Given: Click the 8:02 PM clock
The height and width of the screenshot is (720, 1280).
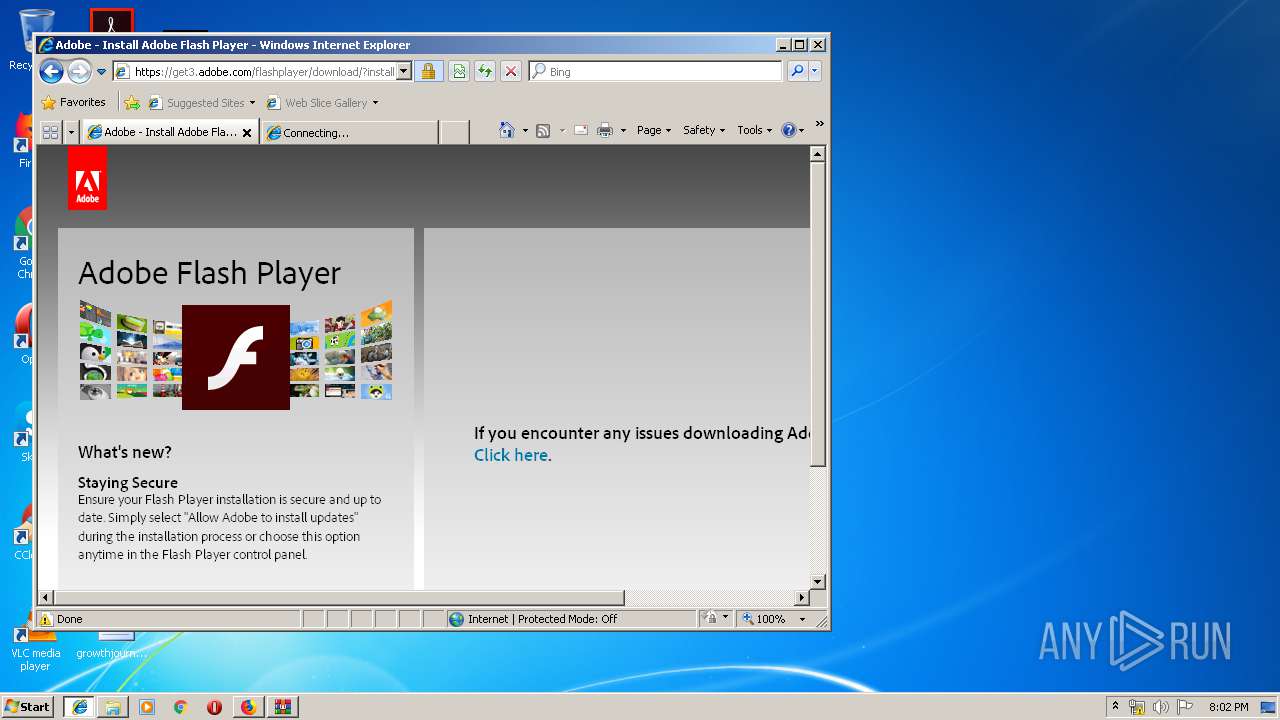Looking at the screenshot, I should (x=1228, y=707).
